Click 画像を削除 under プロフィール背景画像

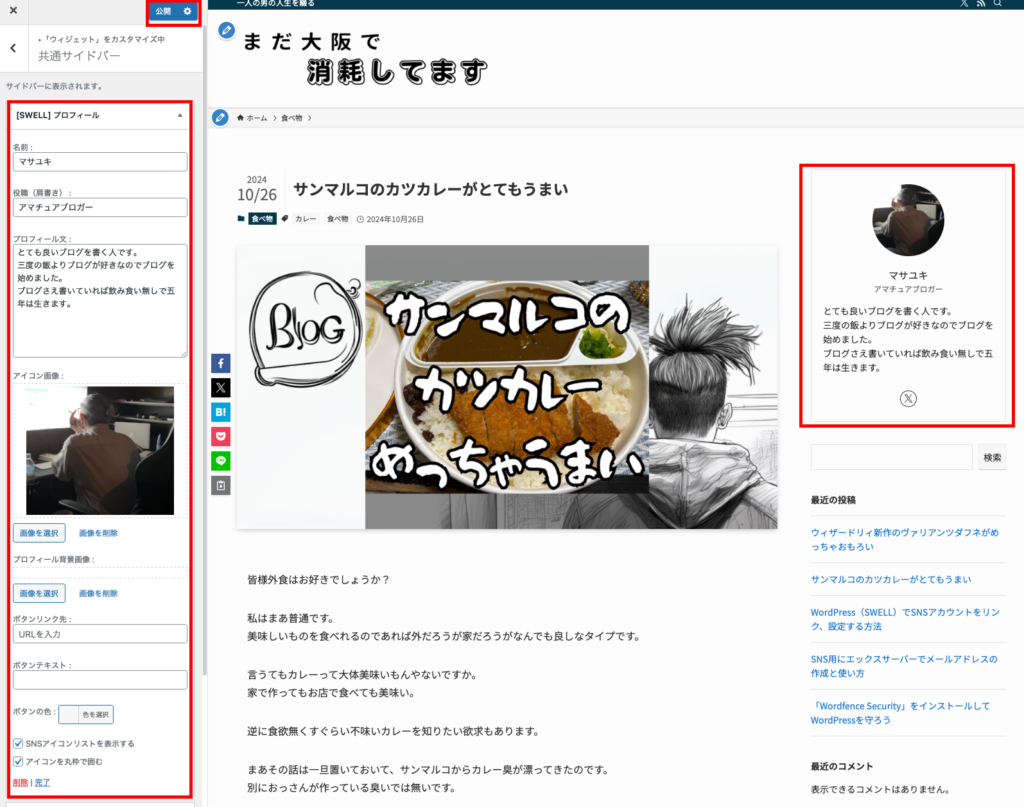click(98, 593)
